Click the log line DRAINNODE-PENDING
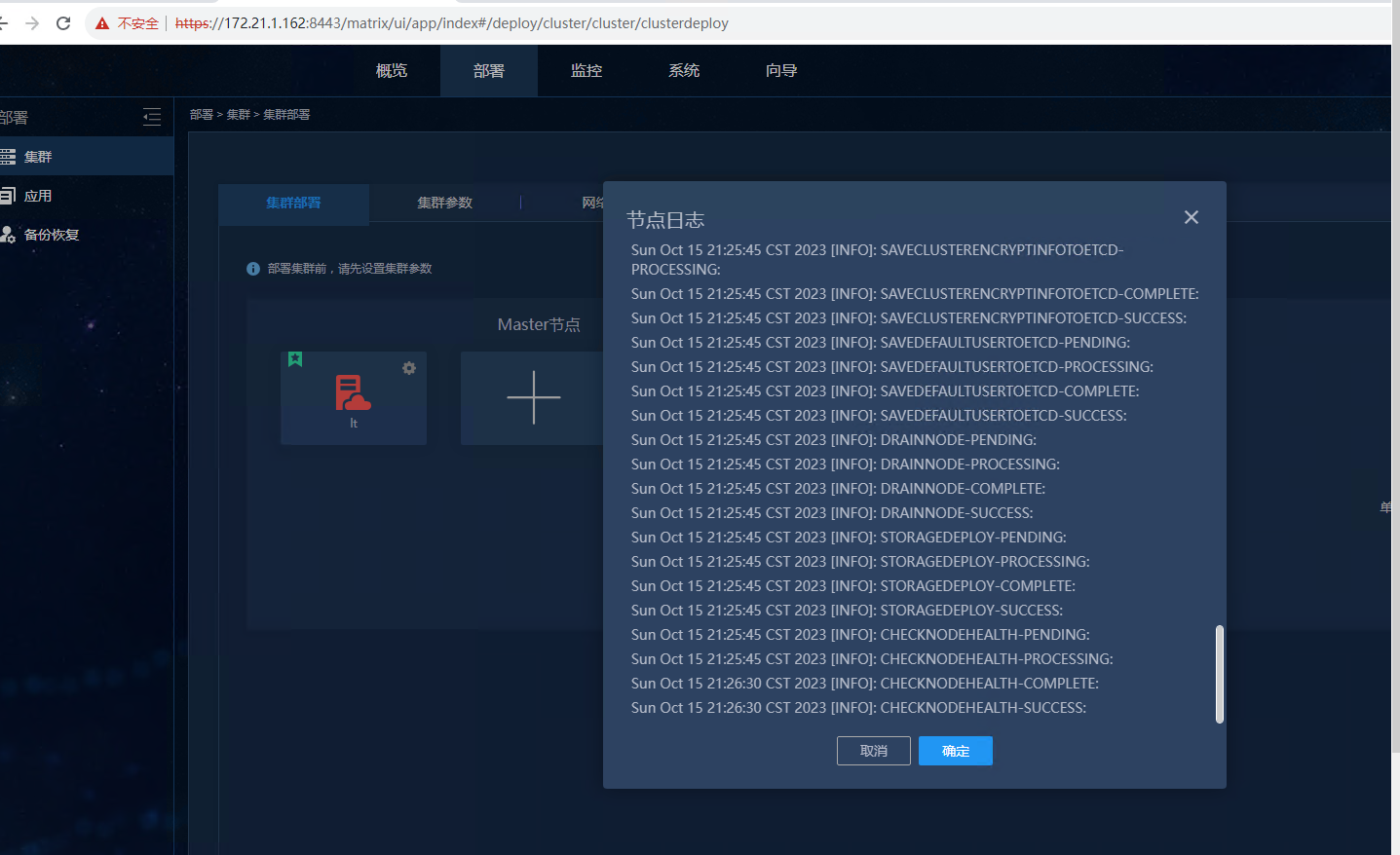 pos(834,440)
